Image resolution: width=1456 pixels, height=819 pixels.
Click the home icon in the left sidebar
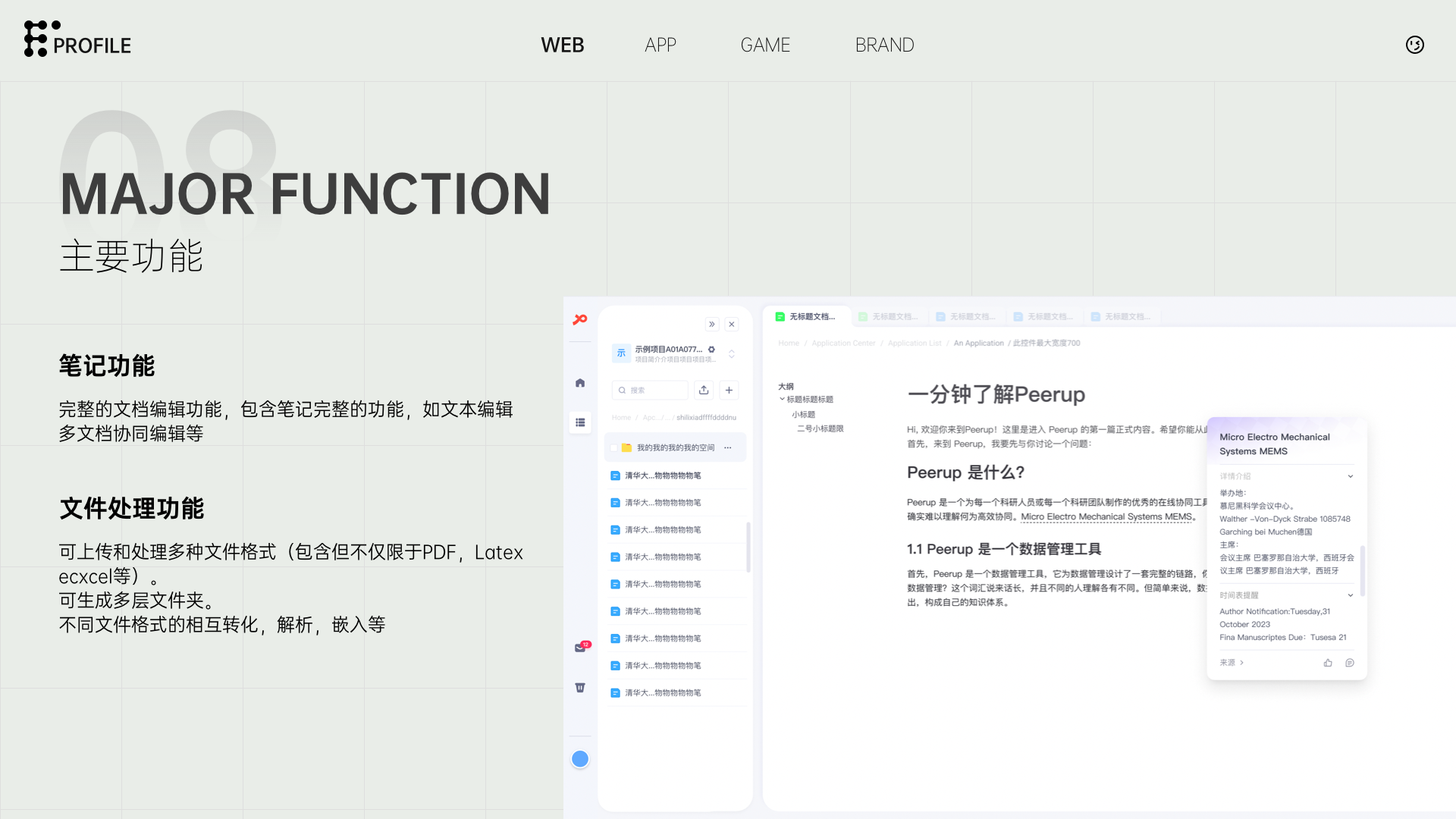[580, 383]
